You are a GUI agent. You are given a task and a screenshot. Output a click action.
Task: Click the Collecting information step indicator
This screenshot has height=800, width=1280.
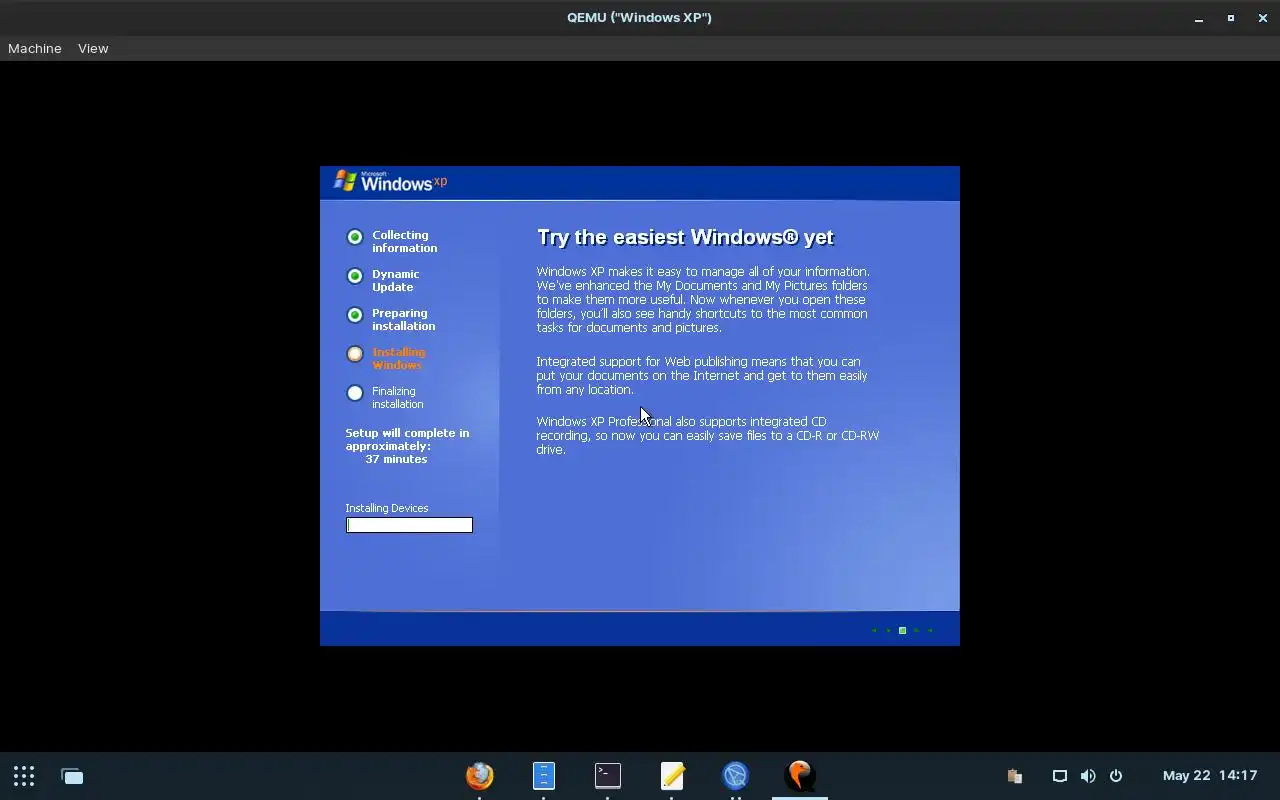[355, 237]
